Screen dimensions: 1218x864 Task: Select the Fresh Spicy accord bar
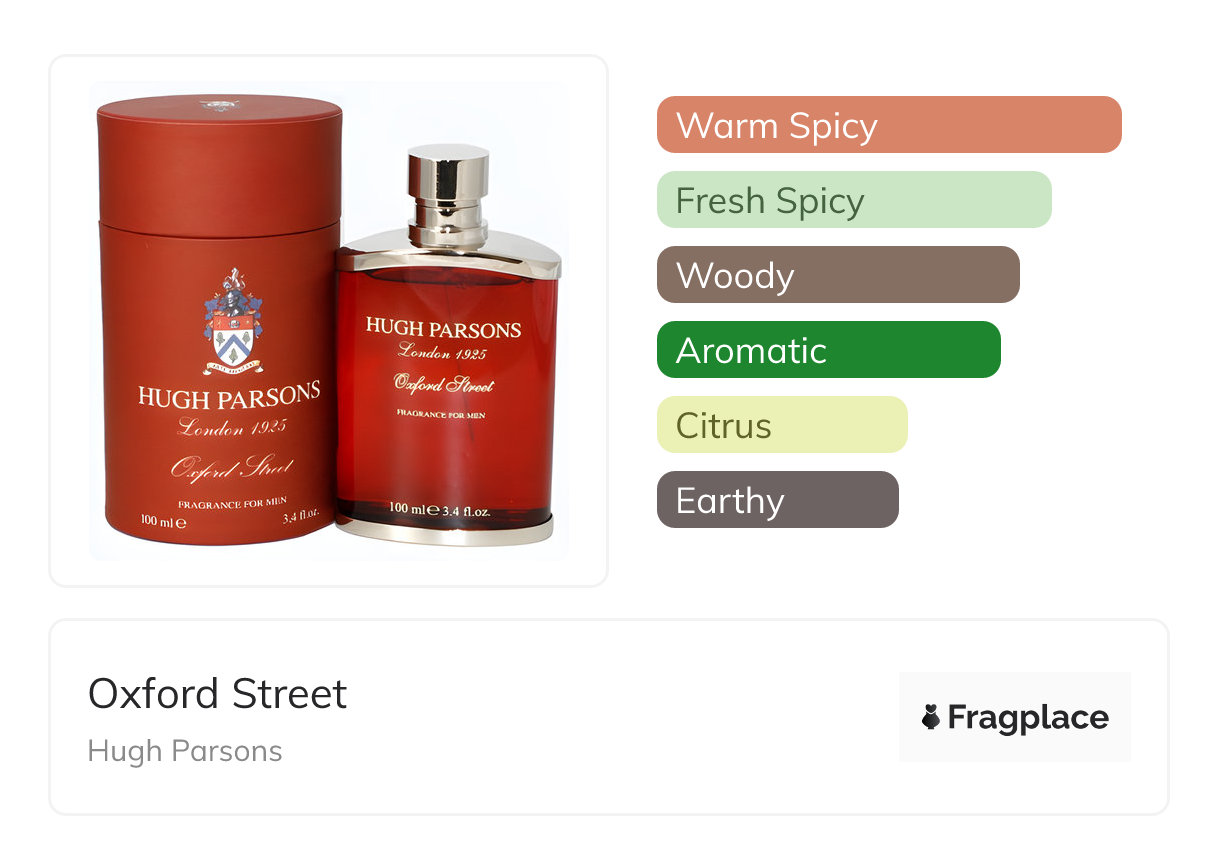[854, 200]
